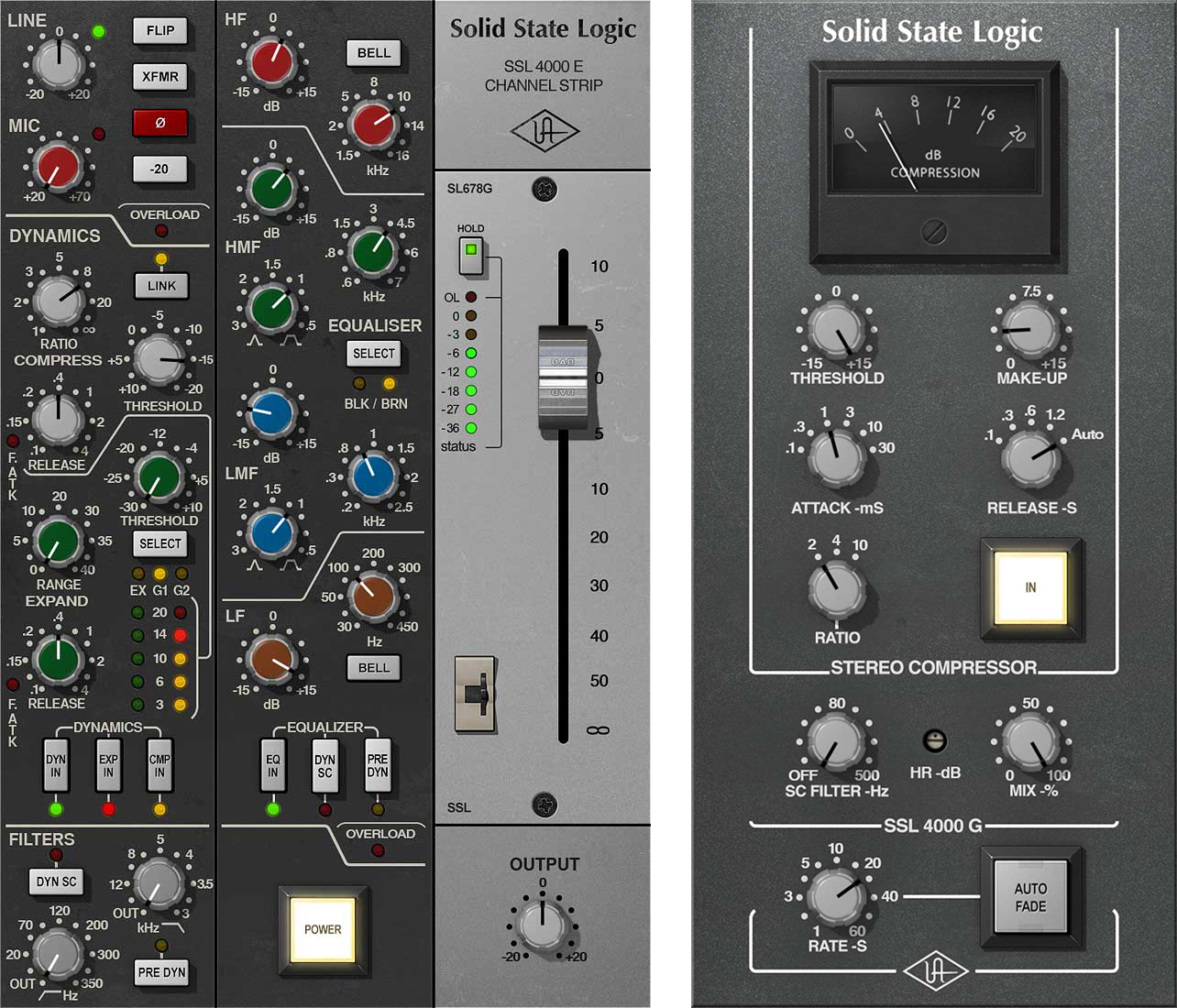Toggle the green HOLD meter button
This screenshot has width=1177, height=1008.
(x=471, y=255)
